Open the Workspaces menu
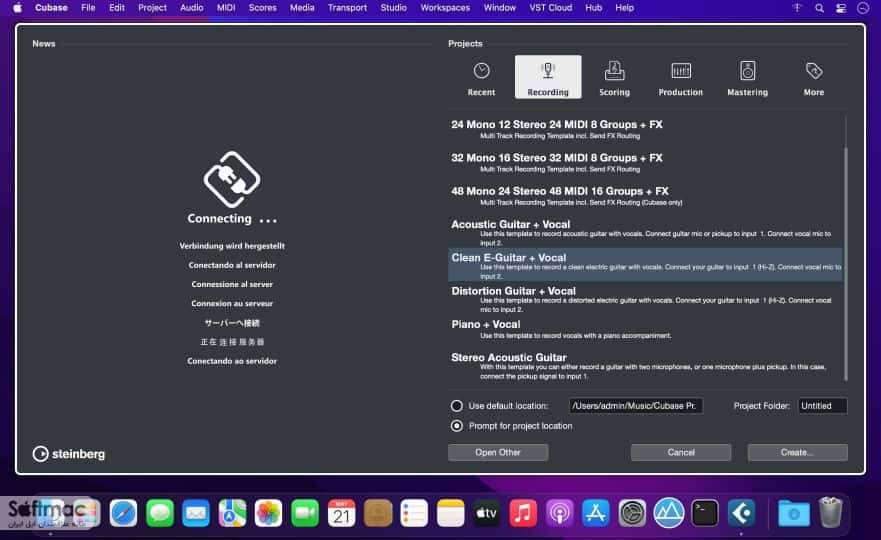 coord(445,8)
